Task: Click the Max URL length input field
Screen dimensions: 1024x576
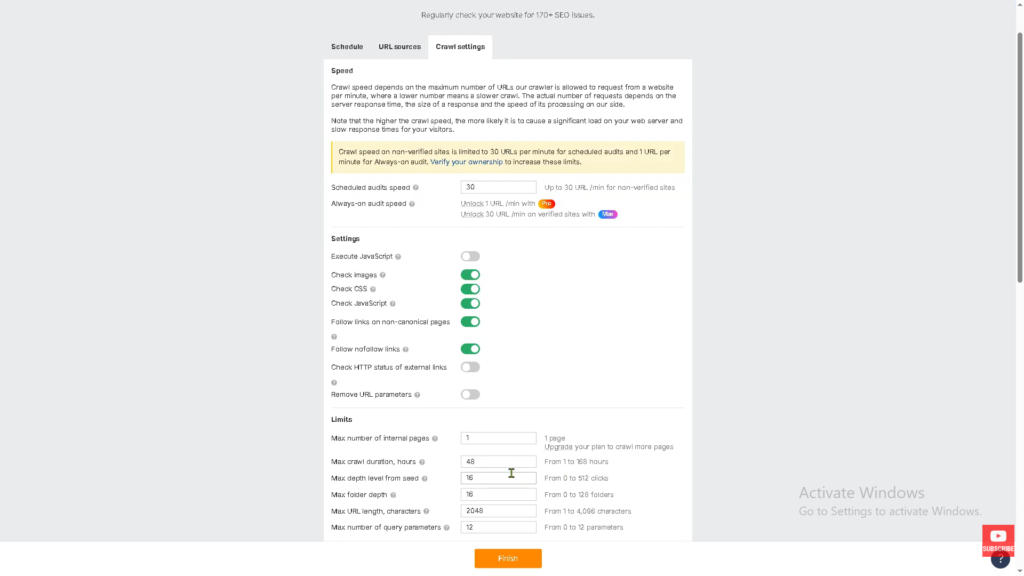Action: [x=498, y=511]
